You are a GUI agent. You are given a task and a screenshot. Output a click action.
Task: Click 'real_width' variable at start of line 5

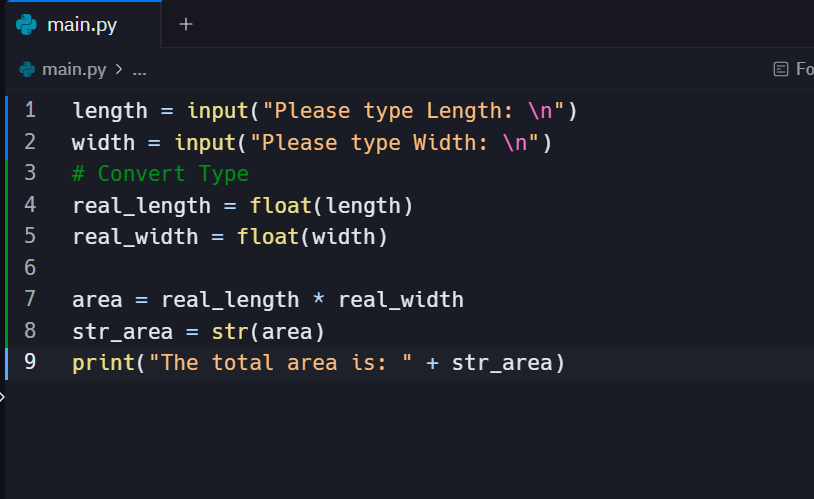click(135, 237)
